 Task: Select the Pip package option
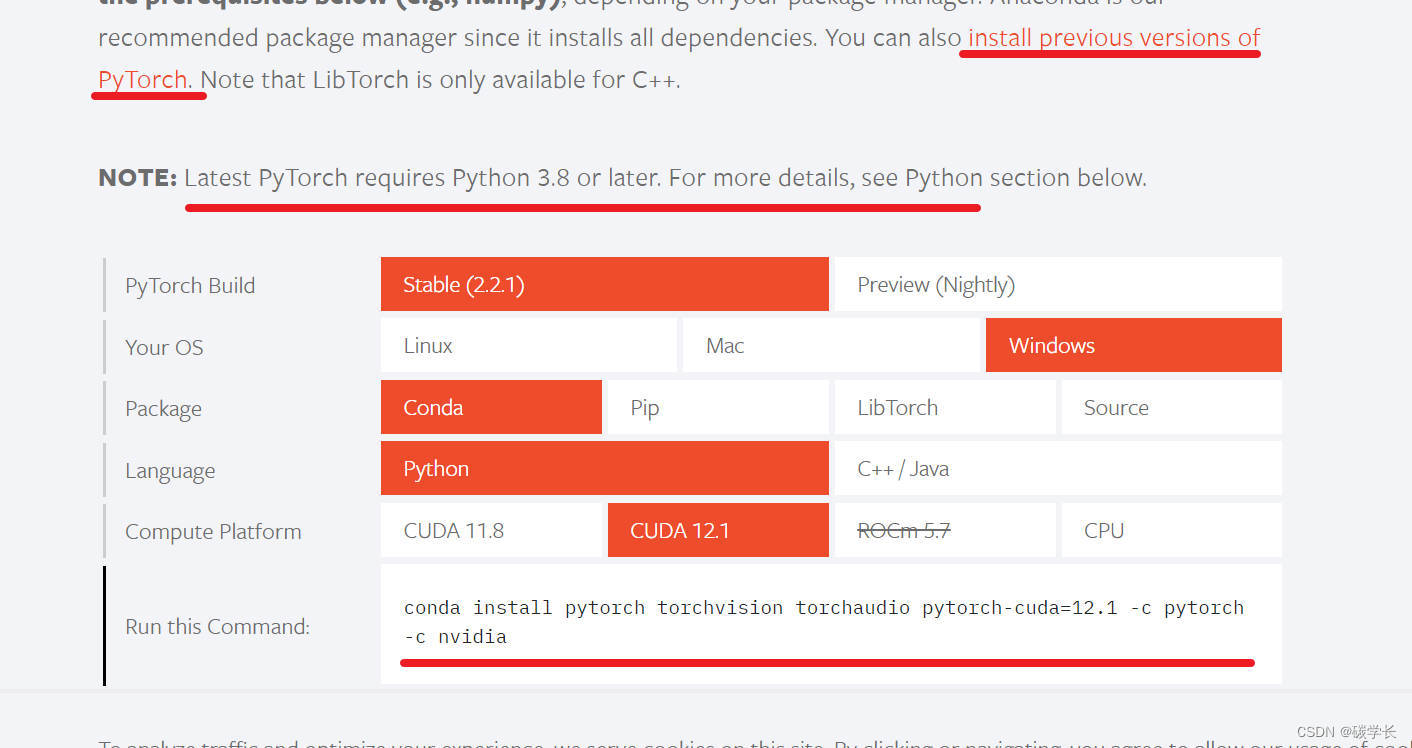point(718,407)
